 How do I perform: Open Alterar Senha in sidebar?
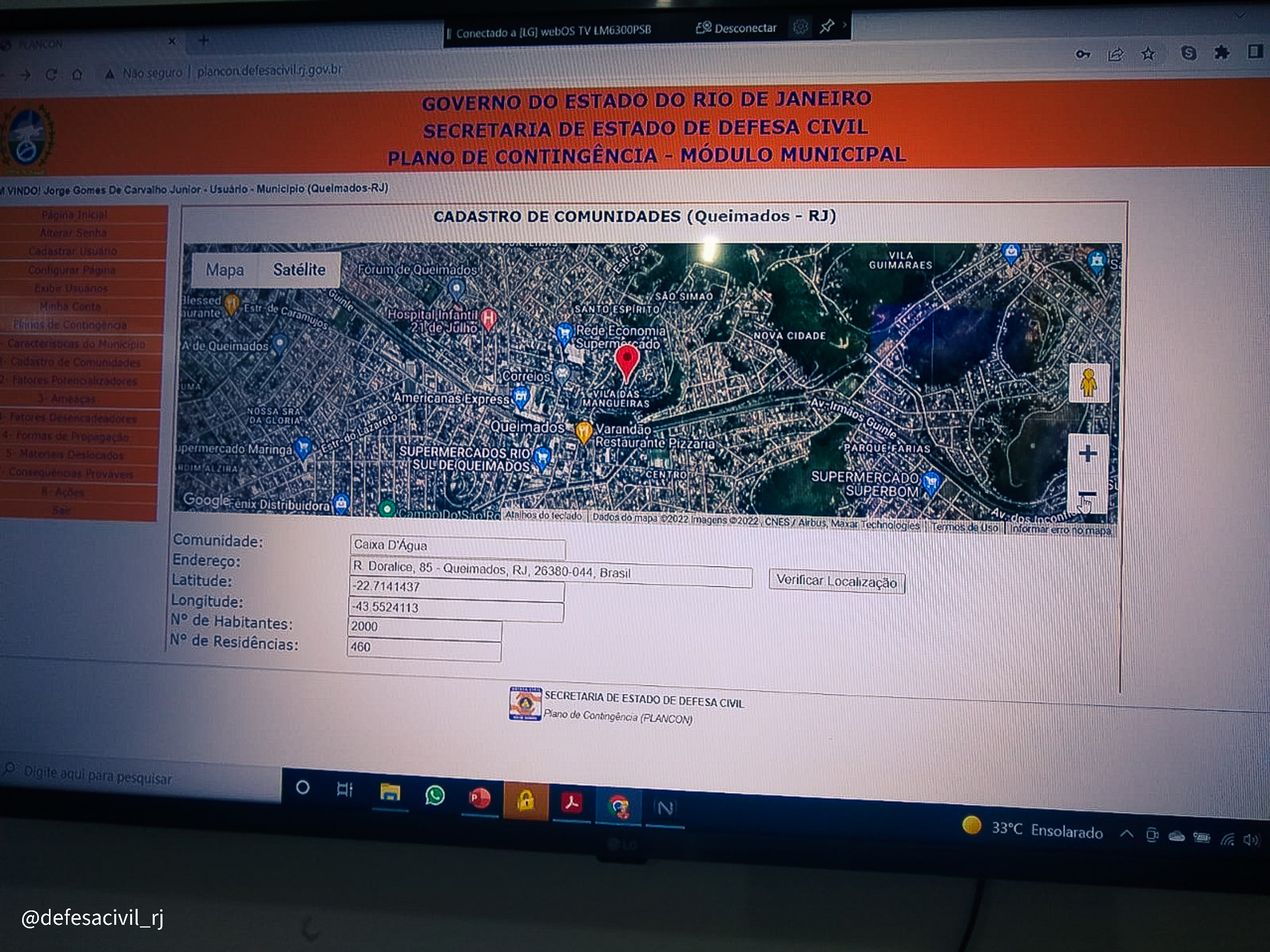(73, 233)
